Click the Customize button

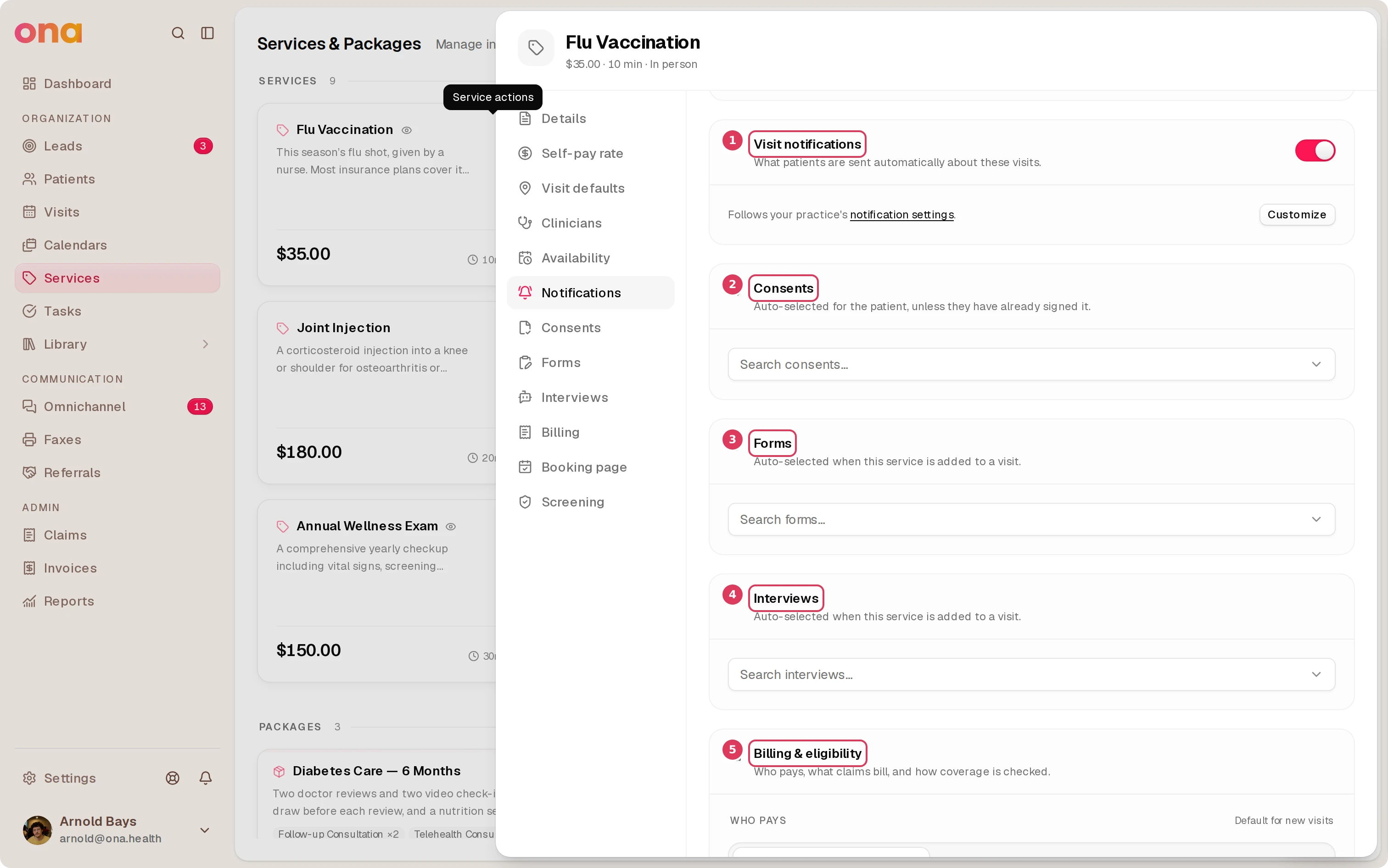click(1297, 215)
